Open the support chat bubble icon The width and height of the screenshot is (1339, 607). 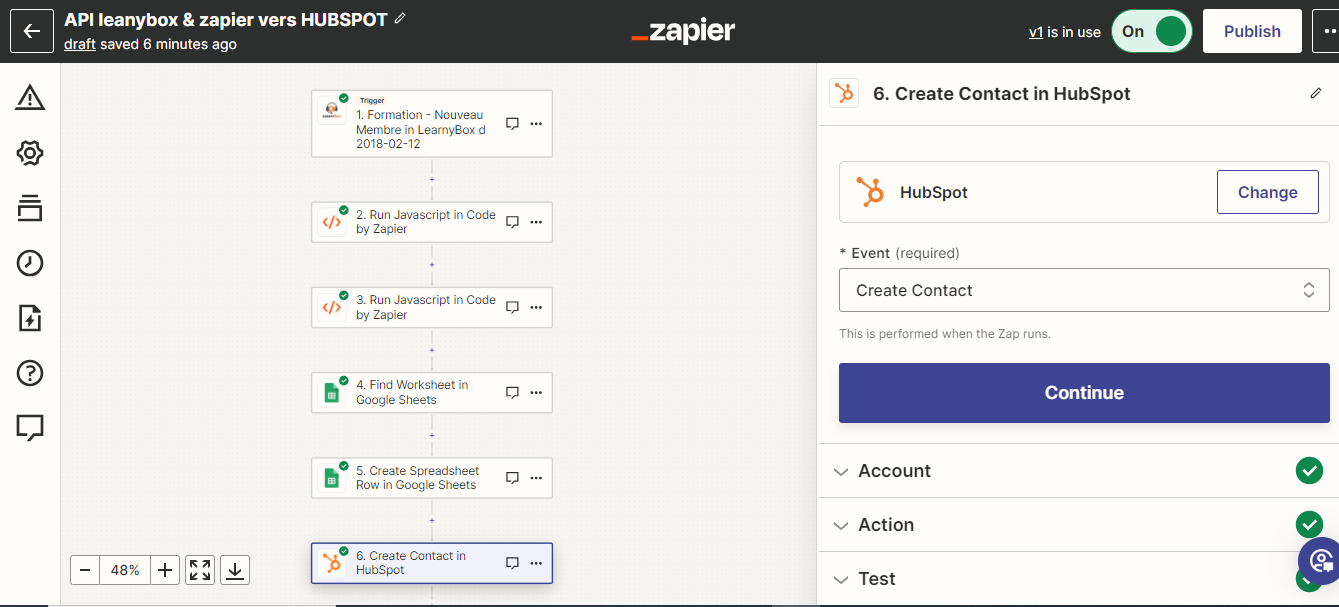coord(1320,560)
